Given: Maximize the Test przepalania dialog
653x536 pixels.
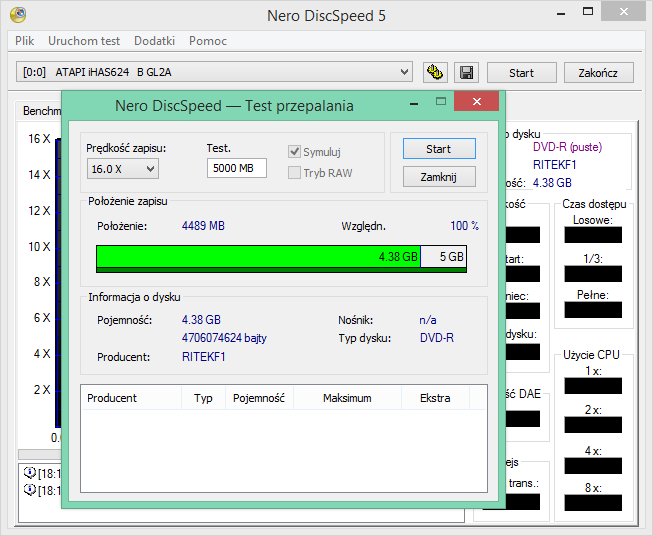Looking at the screenshot, I should [440, 103].
